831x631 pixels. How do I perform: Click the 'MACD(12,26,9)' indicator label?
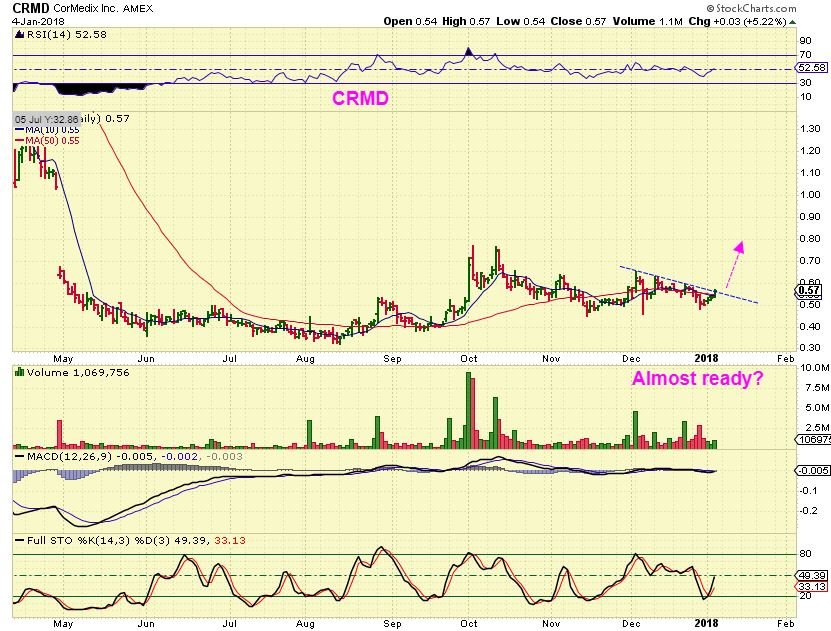(69, 457)
